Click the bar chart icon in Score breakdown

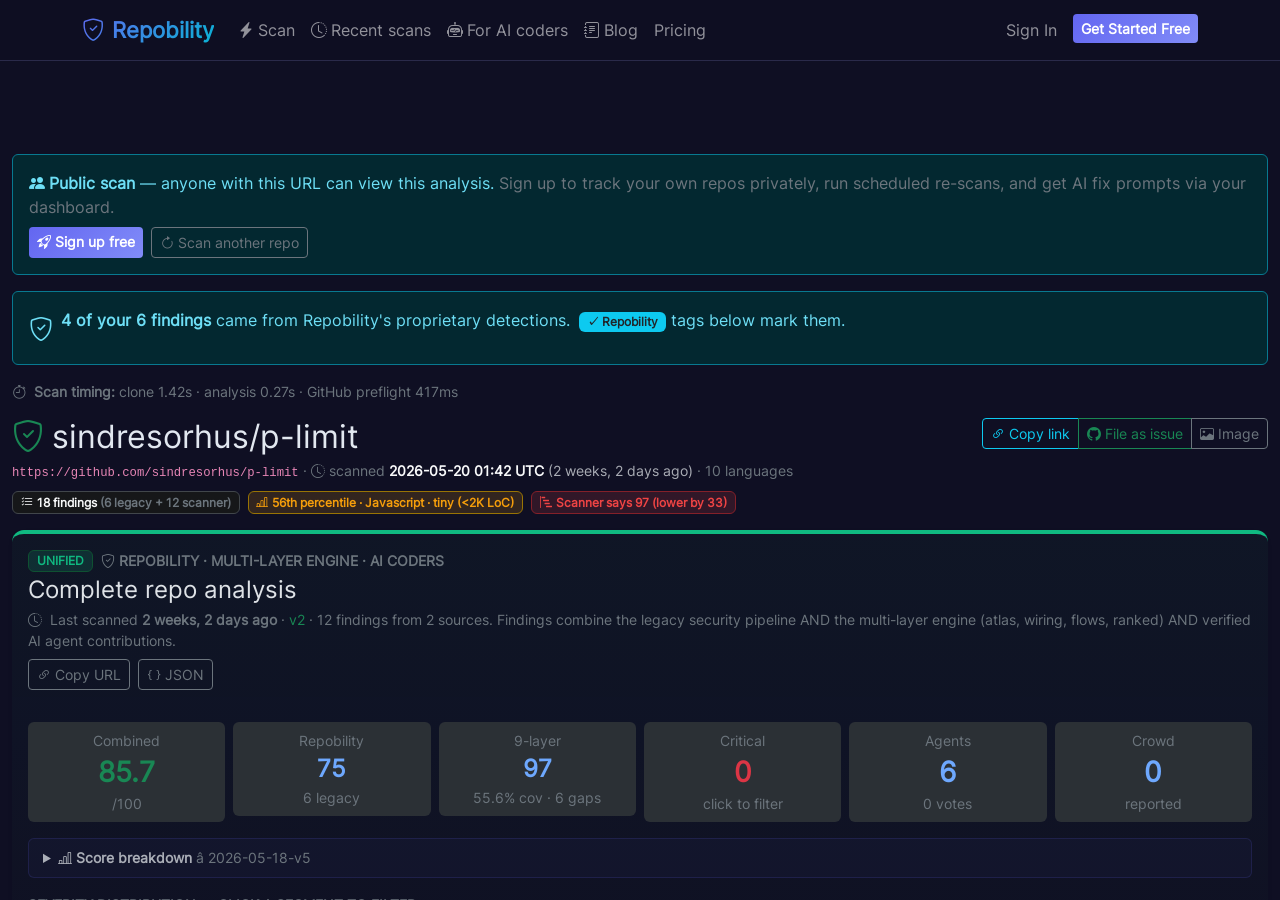point(65,858)
